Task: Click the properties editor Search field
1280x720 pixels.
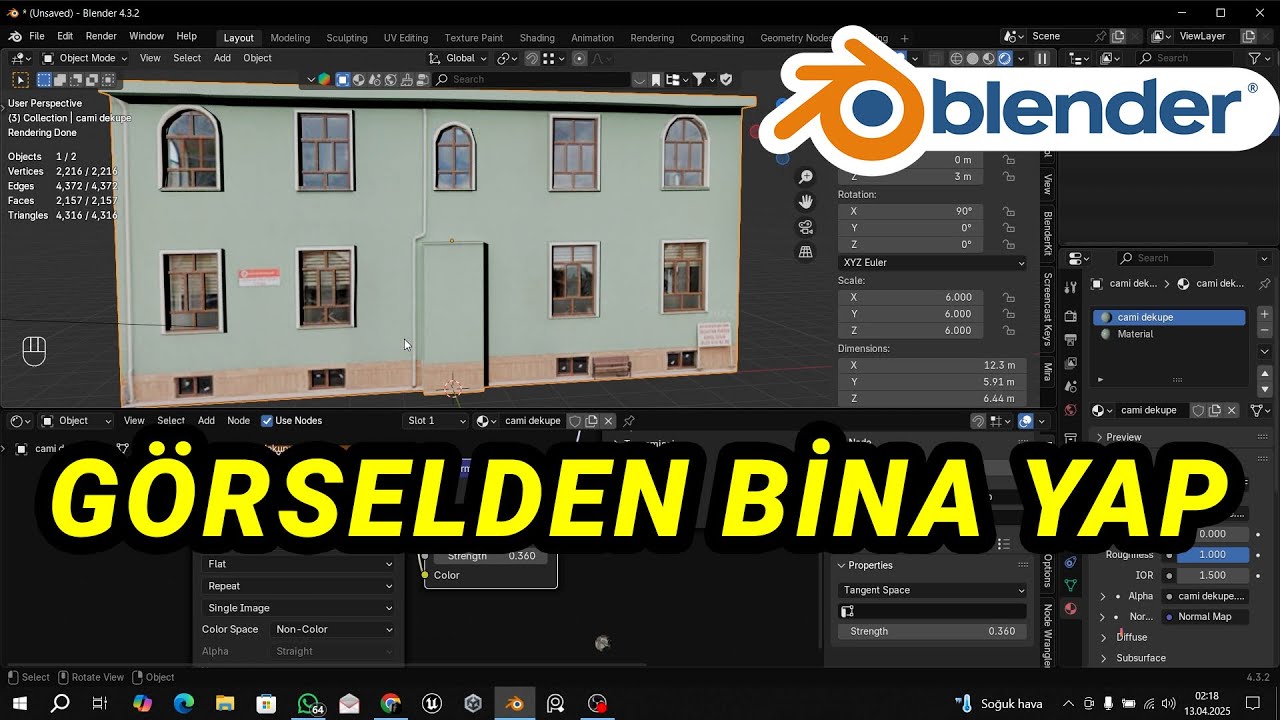Action: click(x=1168, y=258)
